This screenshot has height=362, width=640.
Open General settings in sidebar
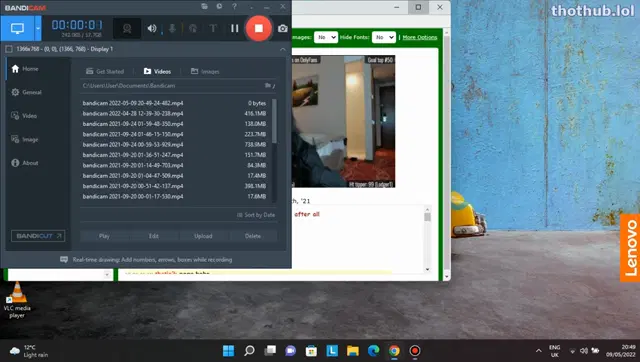click(x=27, y=92)
